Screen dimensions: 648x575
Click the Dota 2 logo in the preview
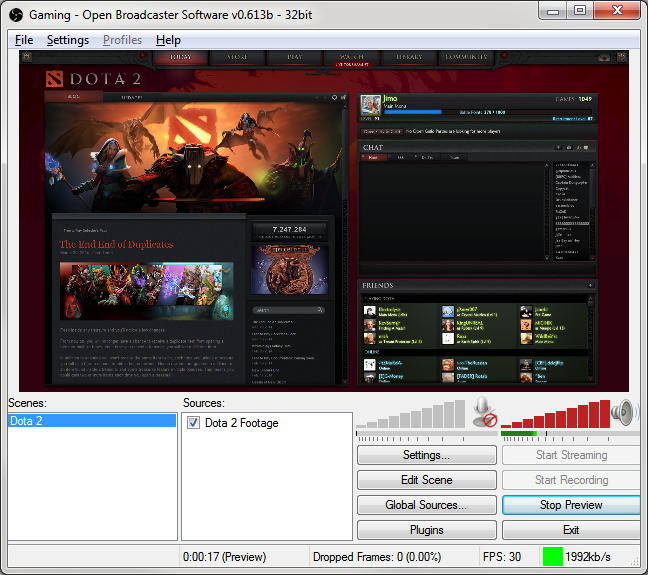93,79
